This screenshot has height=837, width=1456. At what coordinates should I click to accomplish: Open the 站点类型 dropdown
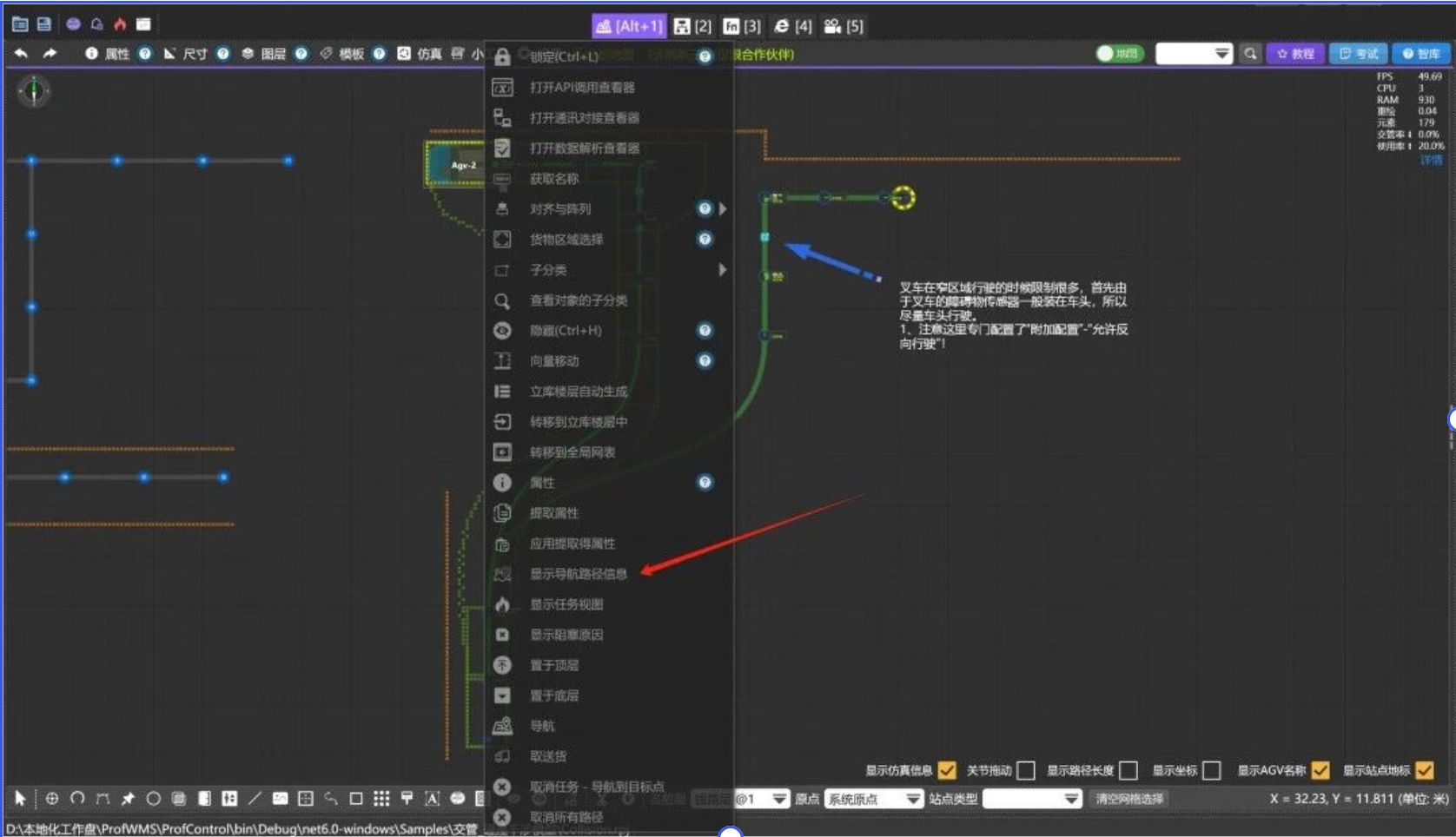pos(1032,799)
